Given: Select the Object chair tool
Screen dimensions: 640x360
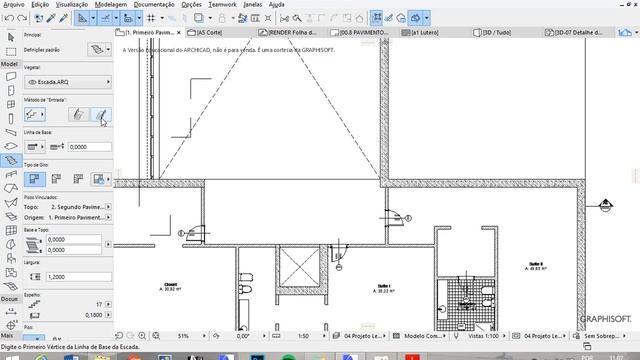Looking at the screenshot, I should [11, 258].
